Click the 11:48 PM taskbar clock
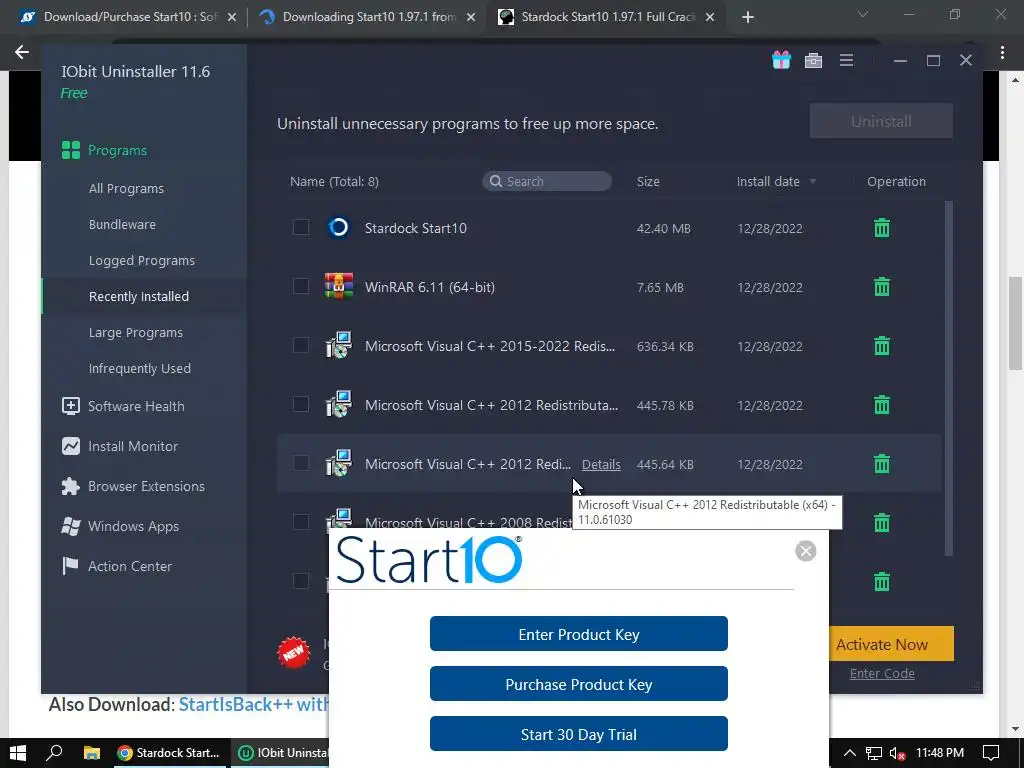This screenshot has height=768, width=1024. (x=940, y=753)
